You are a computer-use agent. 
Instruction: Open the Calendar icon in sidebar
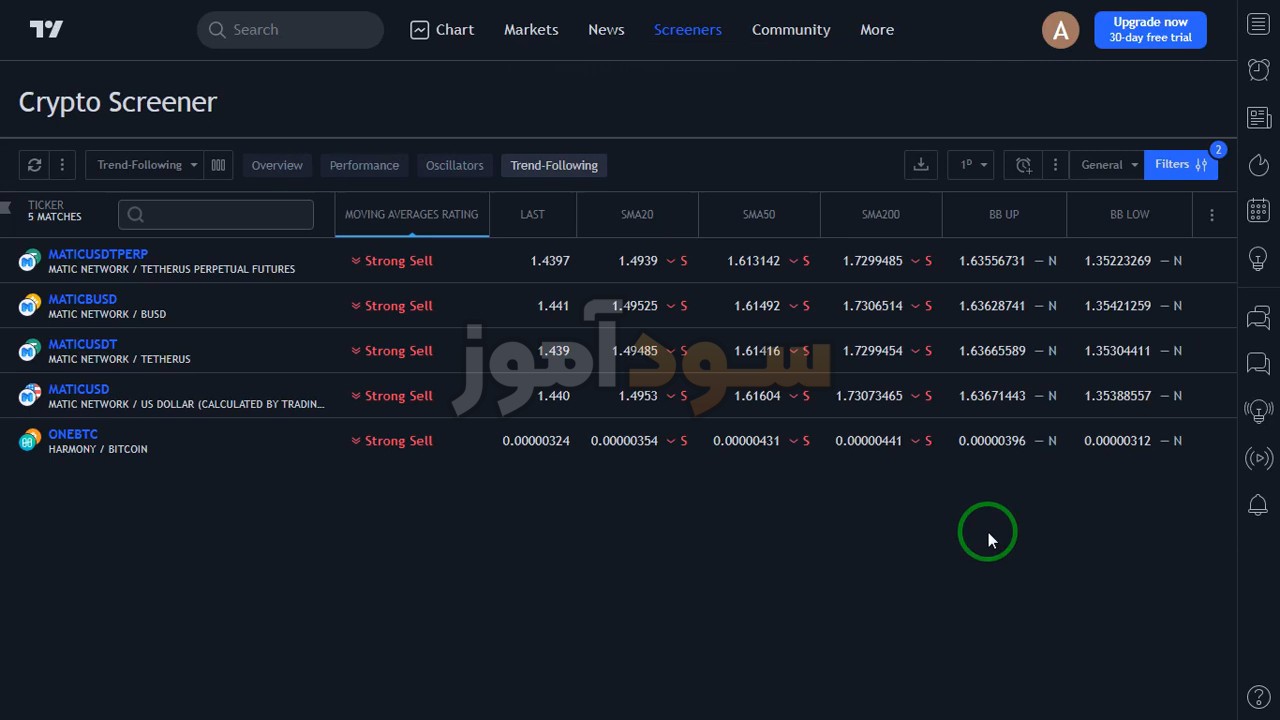[x=1258, y=210]
